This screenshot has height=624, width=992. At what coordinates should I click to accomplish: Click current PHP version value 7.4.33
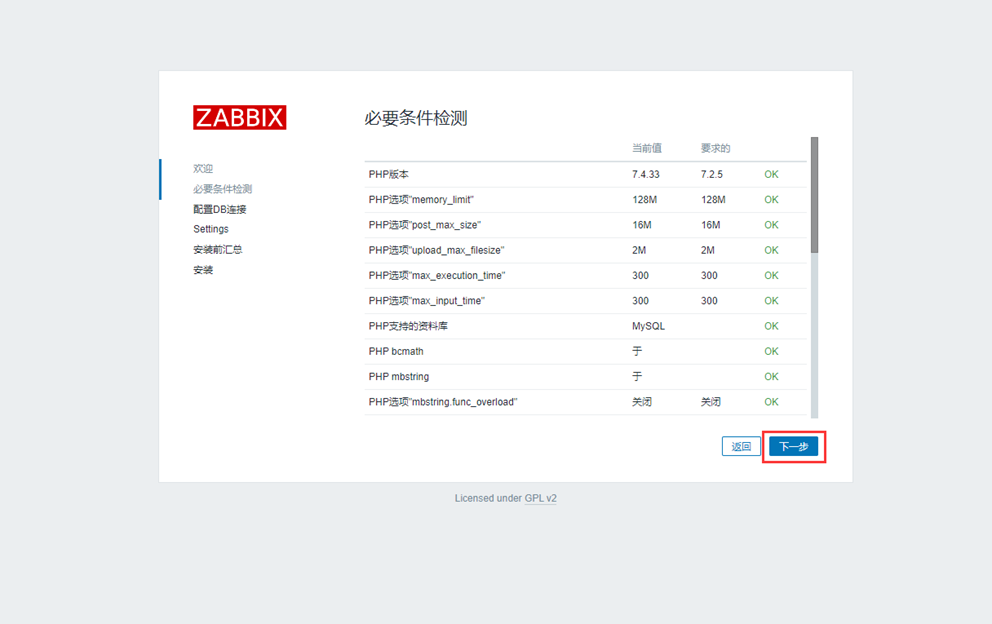pos(646,175)
